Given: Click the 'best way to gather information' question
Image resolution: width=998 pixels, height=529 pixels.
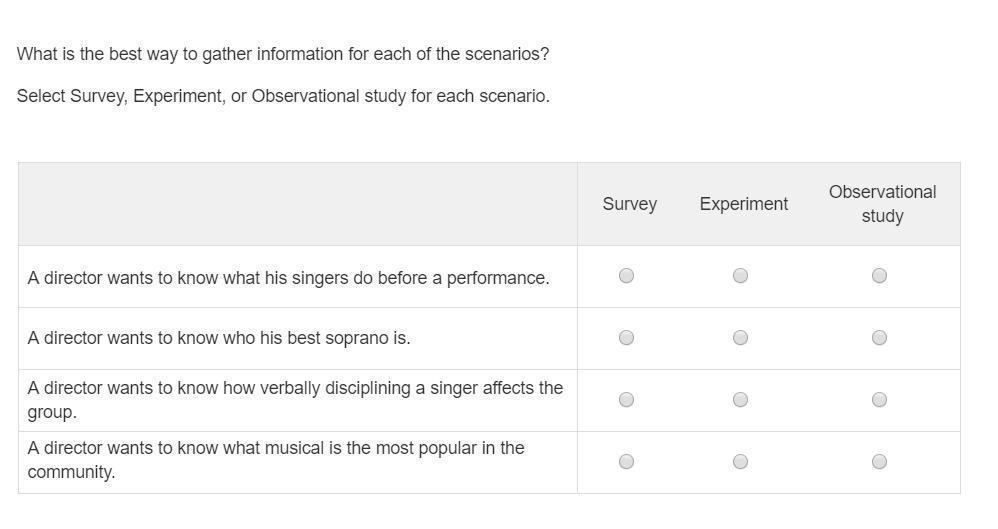Looking at the screenshot, I should click(283, 54).
